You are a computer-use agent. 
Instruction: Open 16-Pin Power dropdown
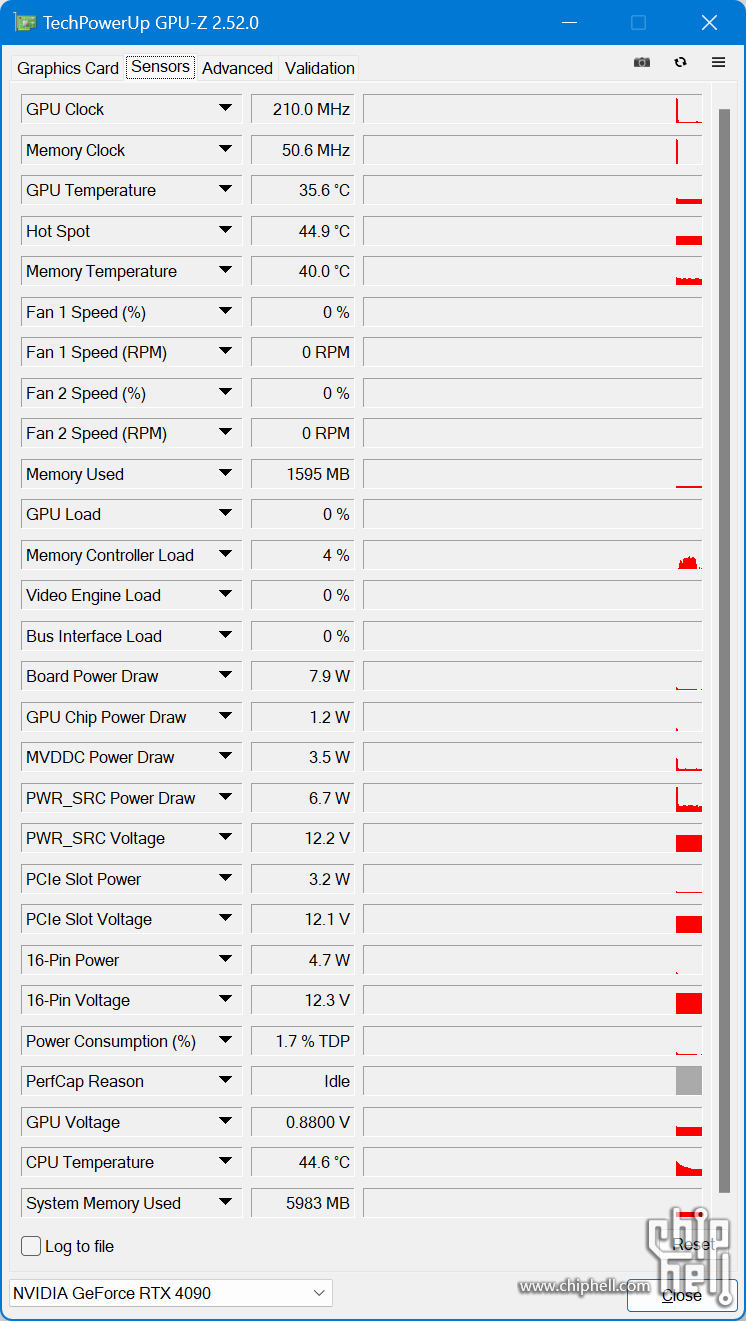pos(225,960)
